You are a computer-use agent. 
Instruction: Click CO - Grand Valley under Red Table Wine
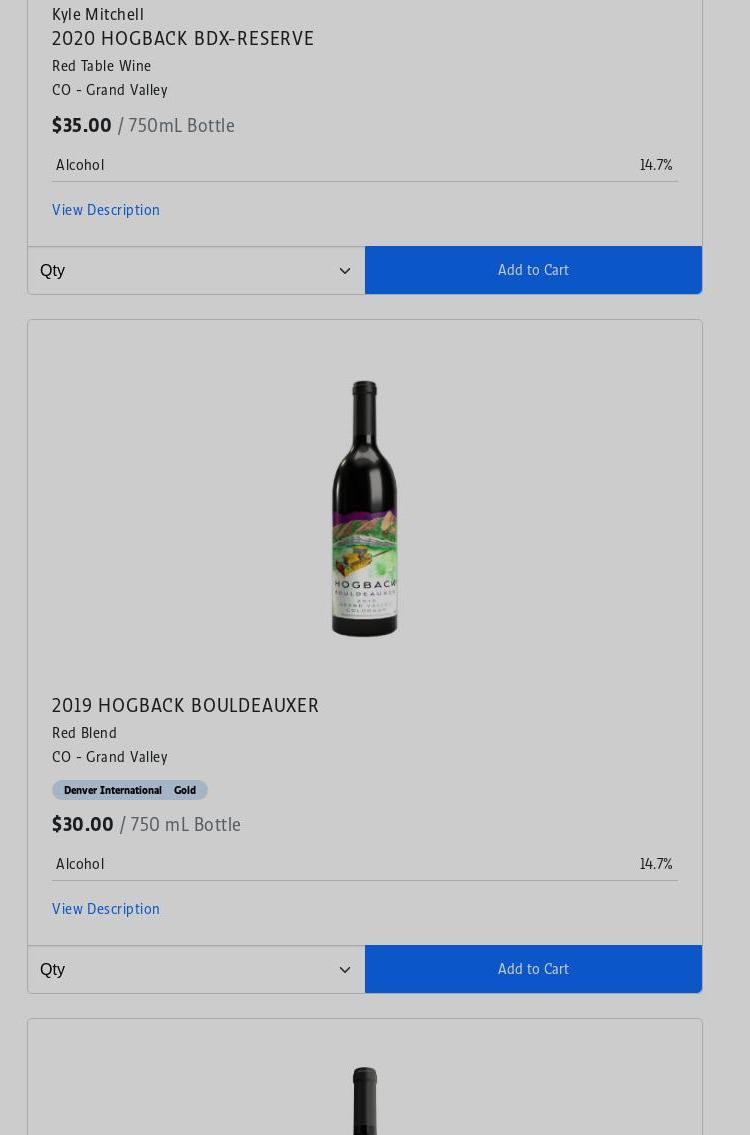110,90
